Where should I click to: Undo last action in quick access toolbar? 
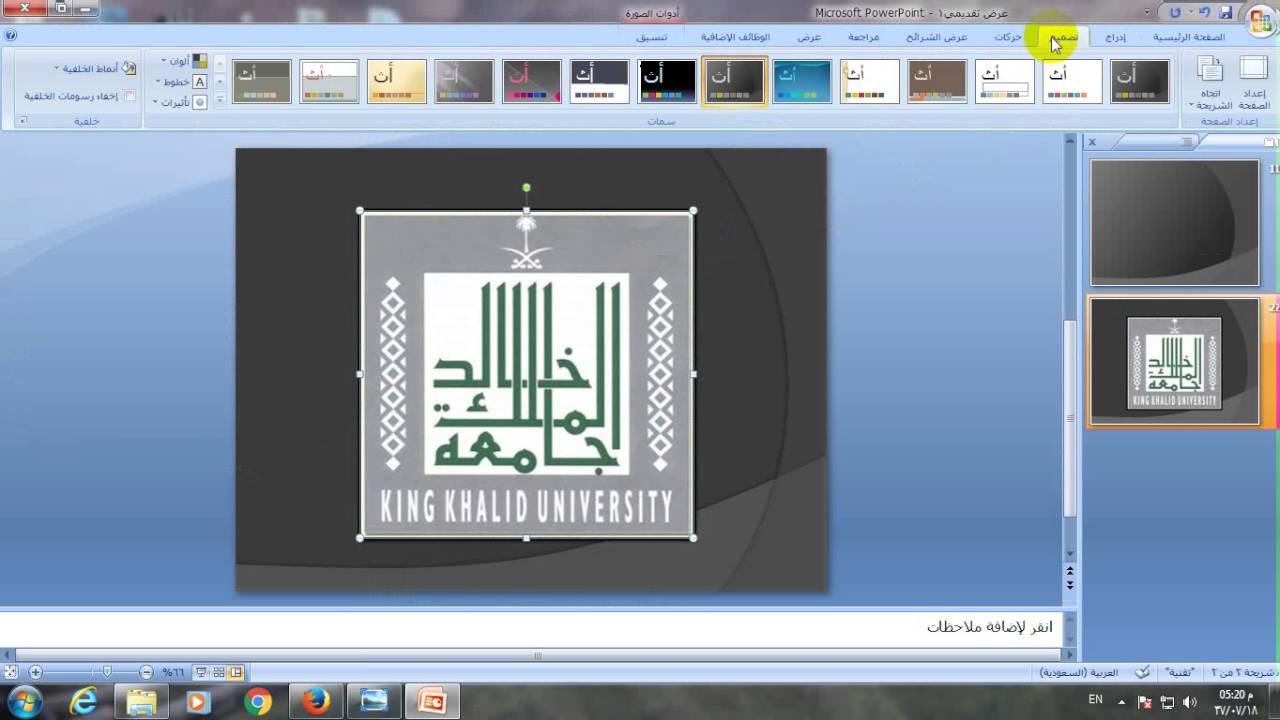(x=1206, y=12)
